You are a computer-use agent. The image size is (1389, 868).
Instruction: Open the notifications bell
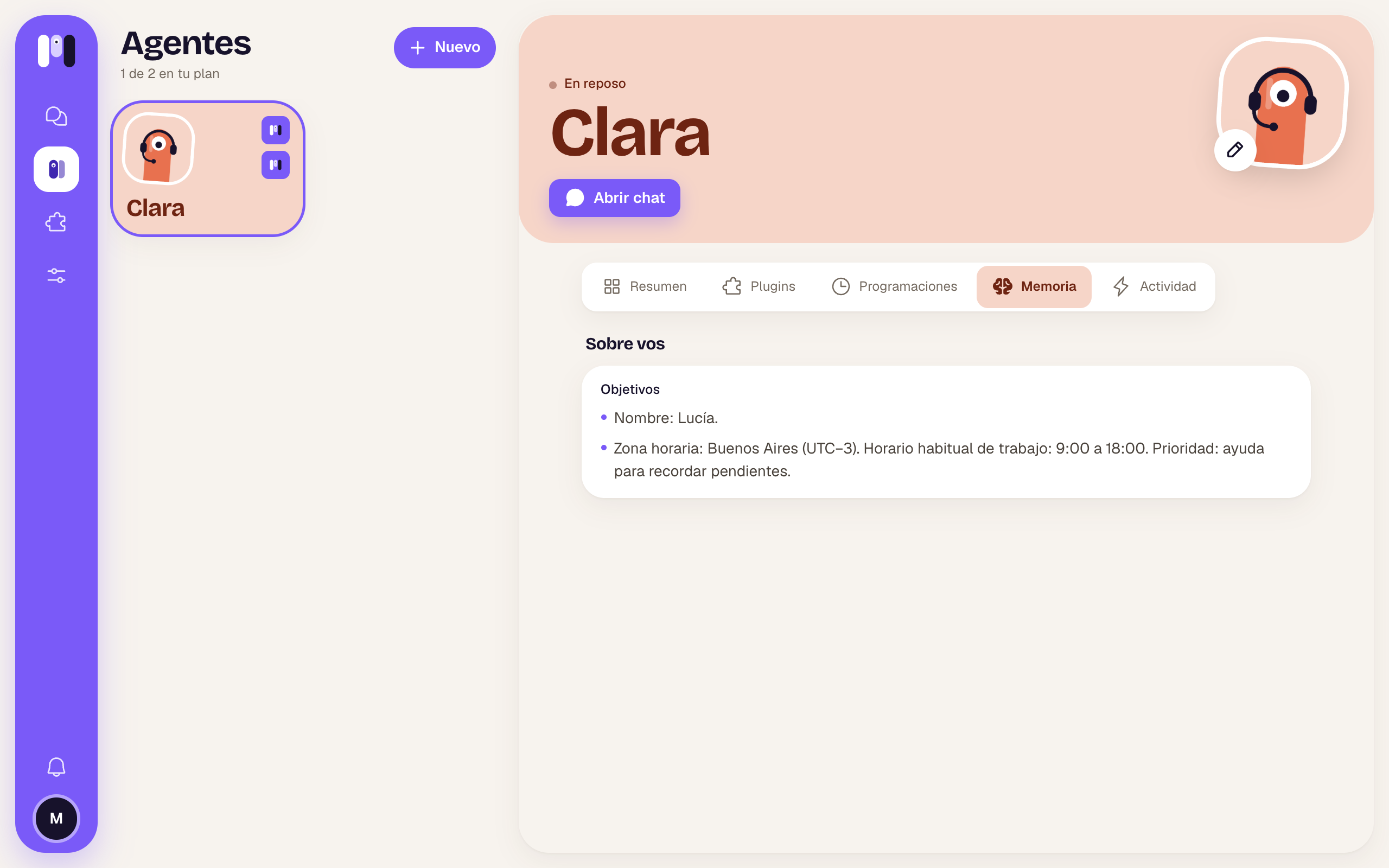click(56, 767)
